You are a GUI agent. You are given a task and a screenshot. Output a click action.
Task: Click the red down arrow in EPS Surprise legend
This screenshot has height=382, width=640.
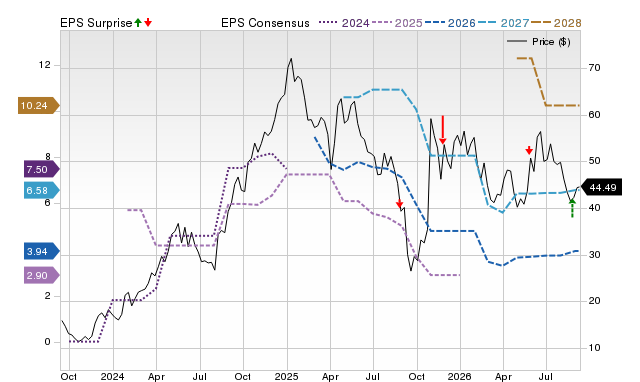click(148, 23)
